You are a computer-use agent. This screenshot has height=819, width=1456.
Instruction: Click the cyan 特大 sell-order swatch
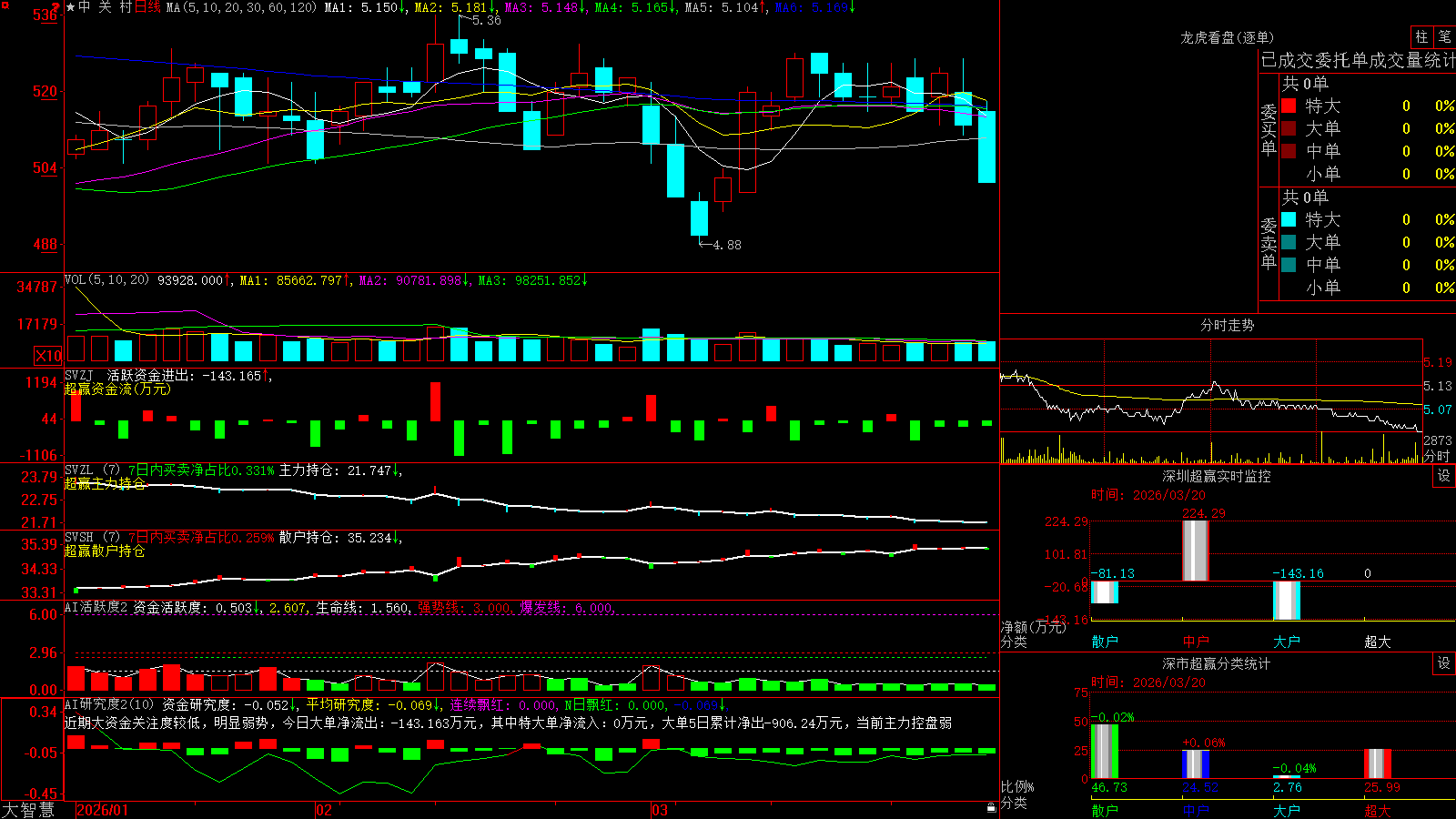click(x=1289, y=219)
